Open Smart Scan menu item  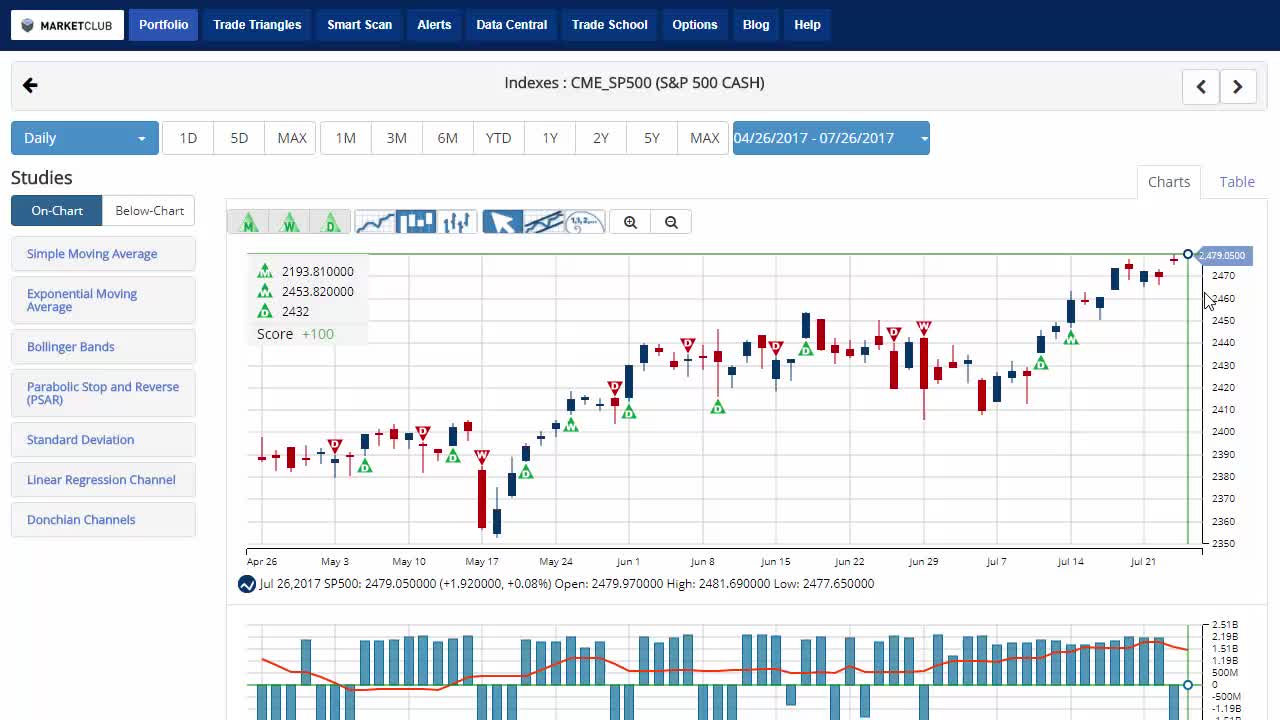359,25
